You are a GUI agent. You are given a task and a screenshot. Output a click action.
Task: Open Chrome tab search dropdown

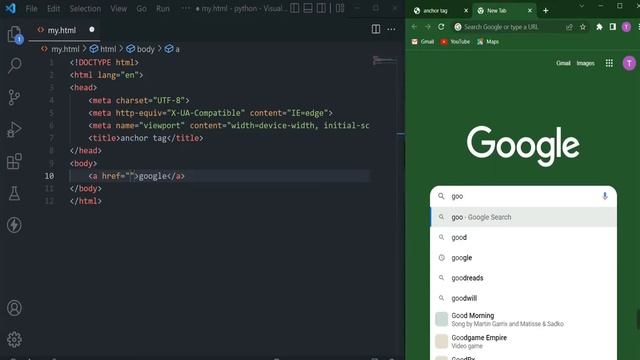click(581, 6)
